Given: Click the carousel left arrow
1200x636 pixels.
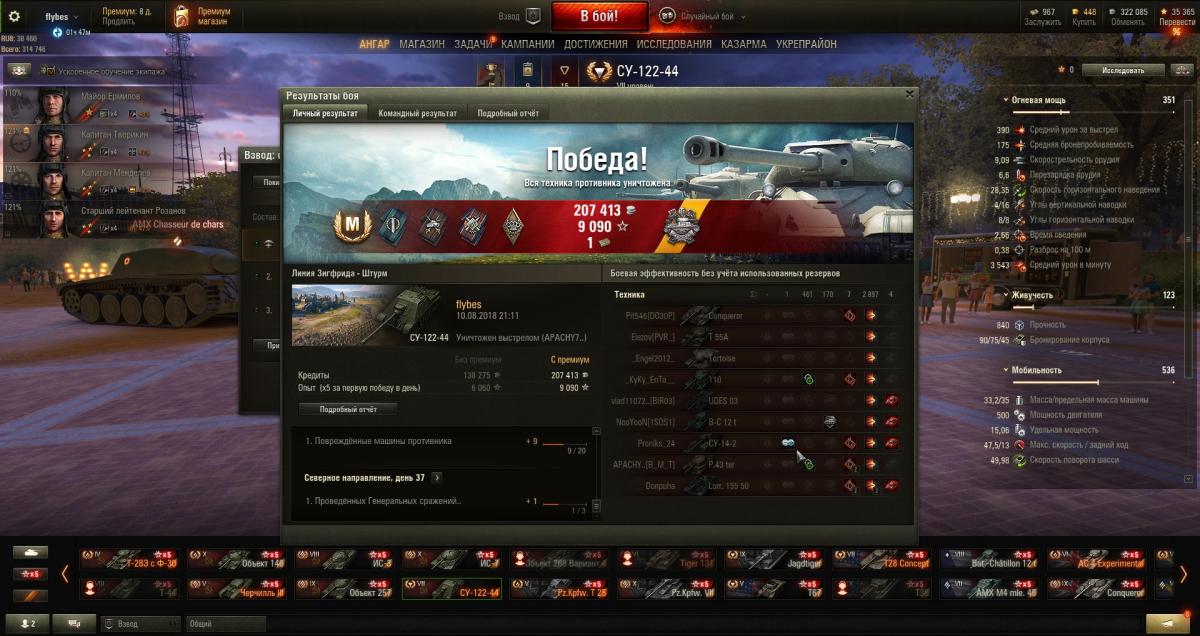Looking at the screenshot, I should (64, 574).
